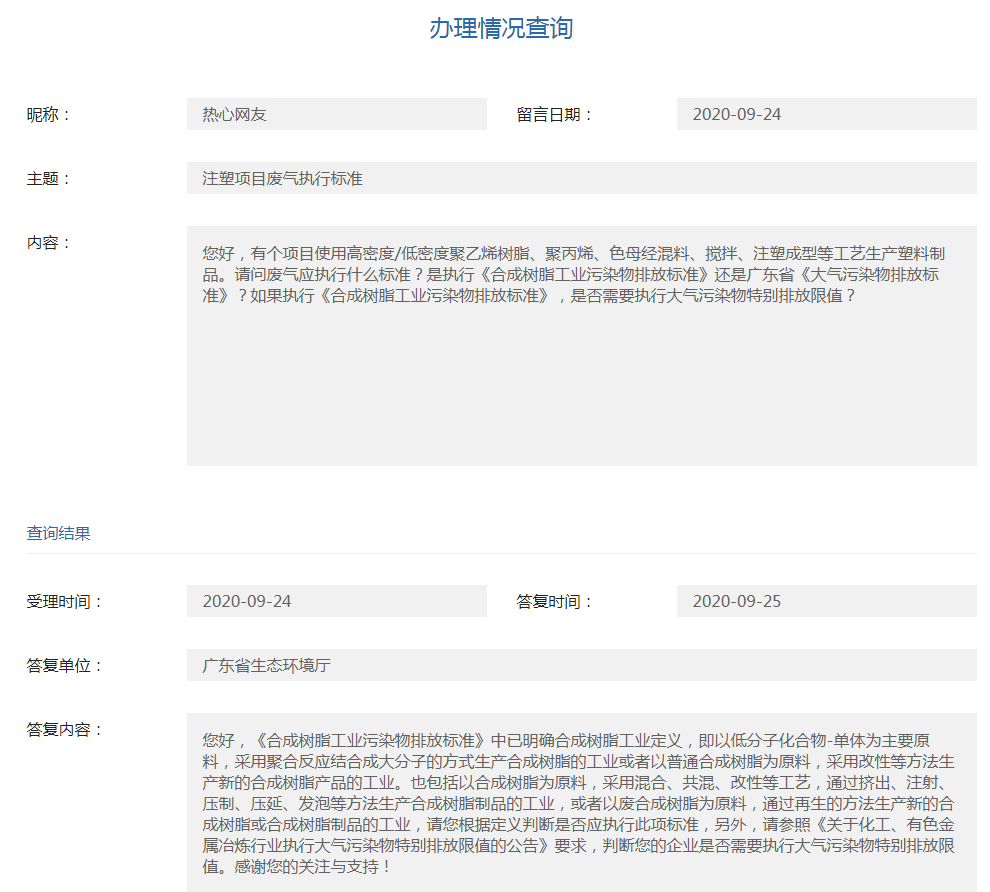Click inside the 答复内容 reply text area

[581, 802]
